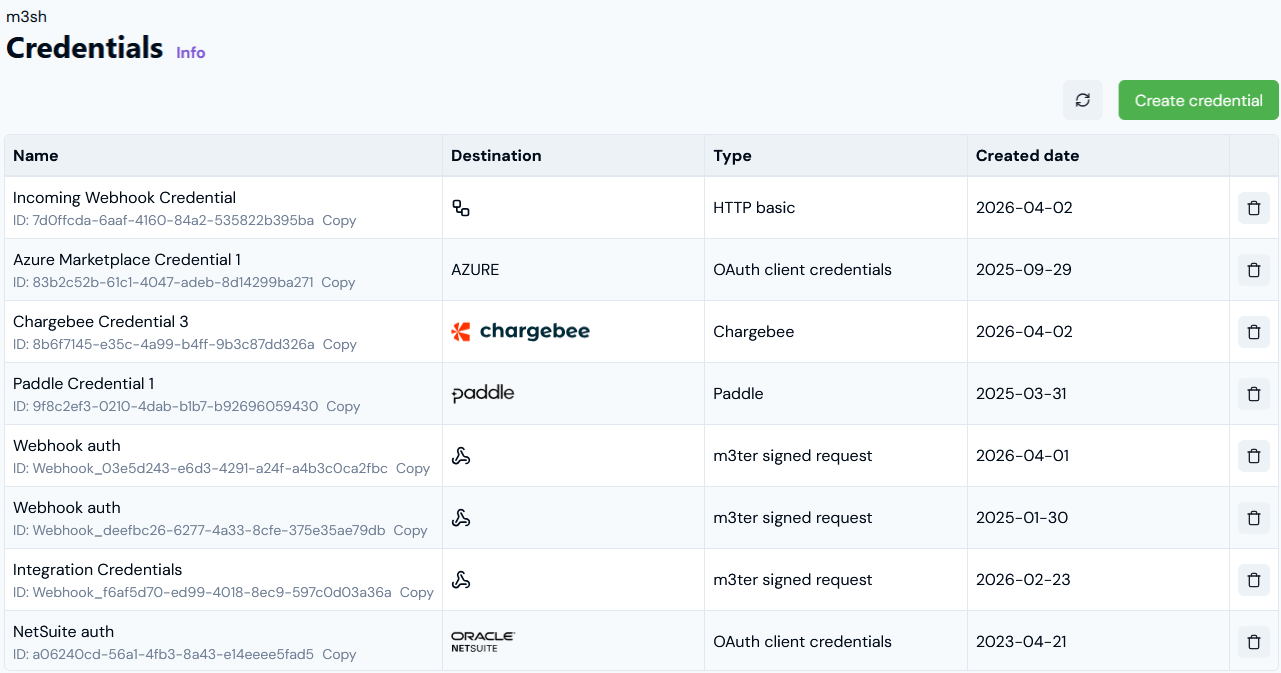Open Azure Marketplace Credential 1
This screenshot has width=1281, height=673.
point(127,260)
